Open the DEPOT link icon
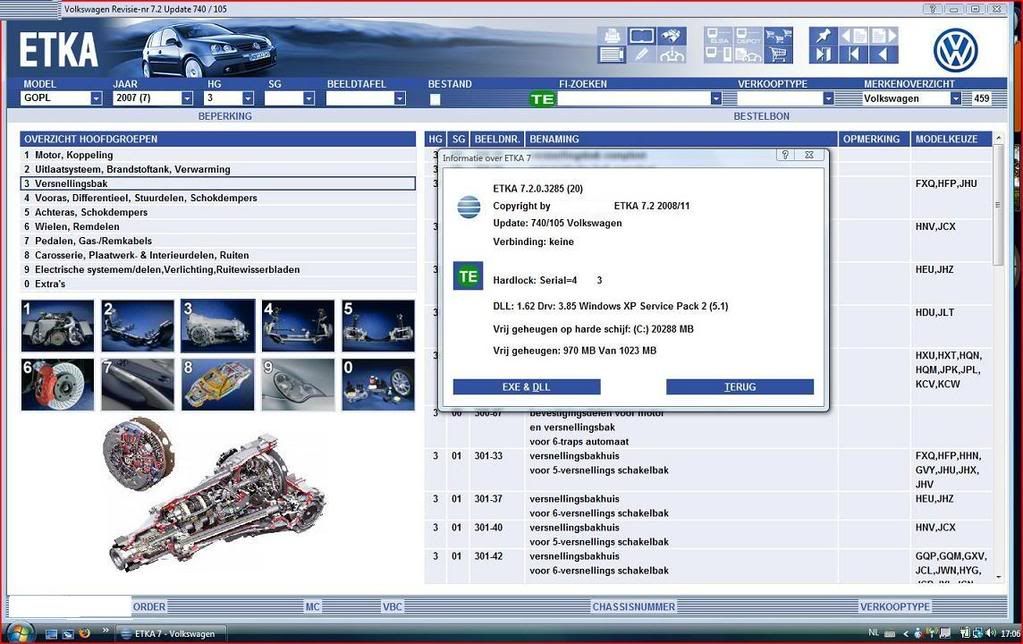The width and height of the screenshot is (1023, 644). click(748, 36)
